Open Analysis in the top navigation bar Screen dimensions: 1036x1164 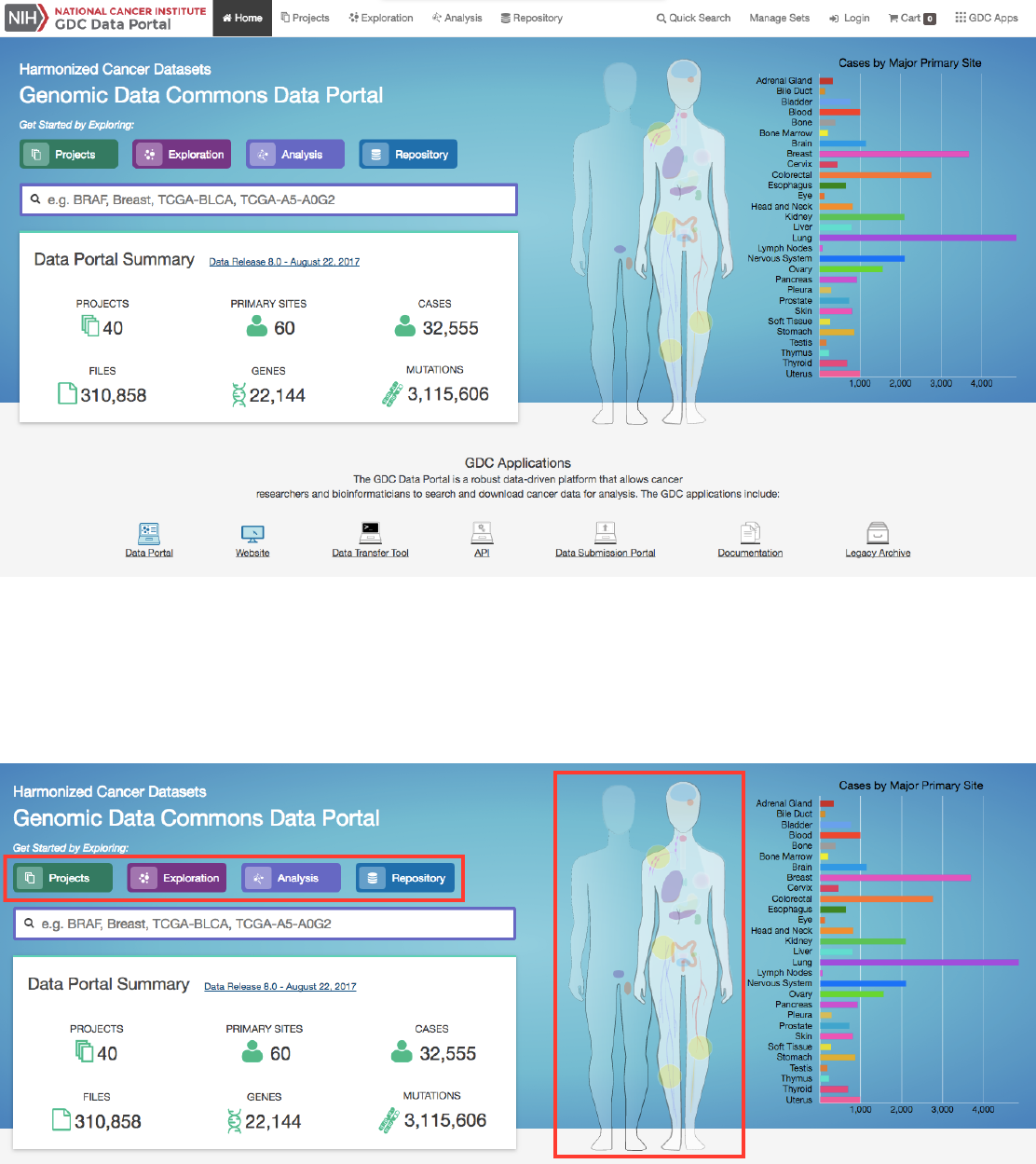(457, 18)
